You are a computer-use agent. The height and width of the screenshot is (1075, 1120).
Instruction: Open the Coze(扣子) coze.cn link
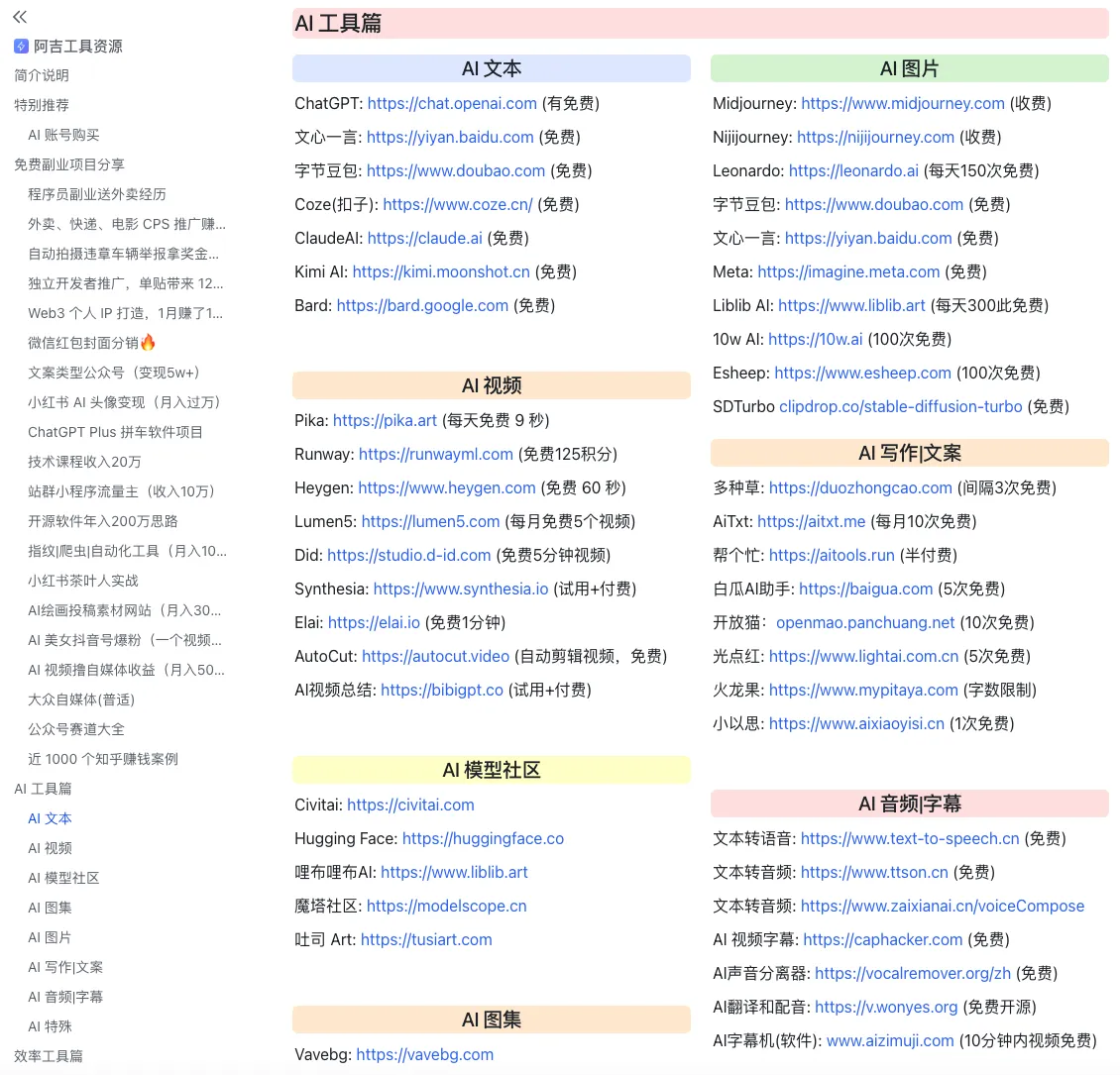pyautogui.click(x=458, y=205)
